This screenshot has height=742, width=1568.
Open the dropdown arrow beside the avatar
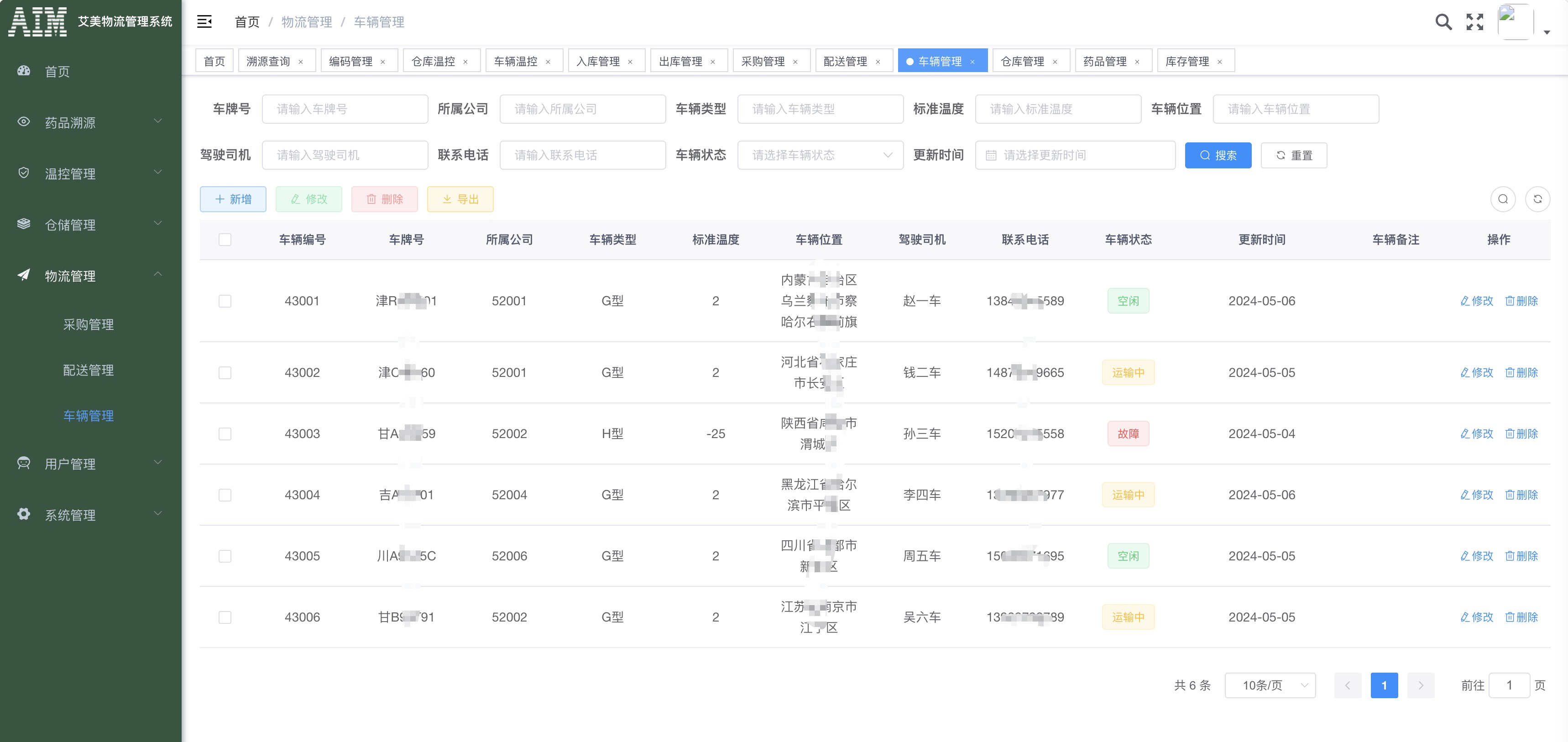[x=1547, y=32]
